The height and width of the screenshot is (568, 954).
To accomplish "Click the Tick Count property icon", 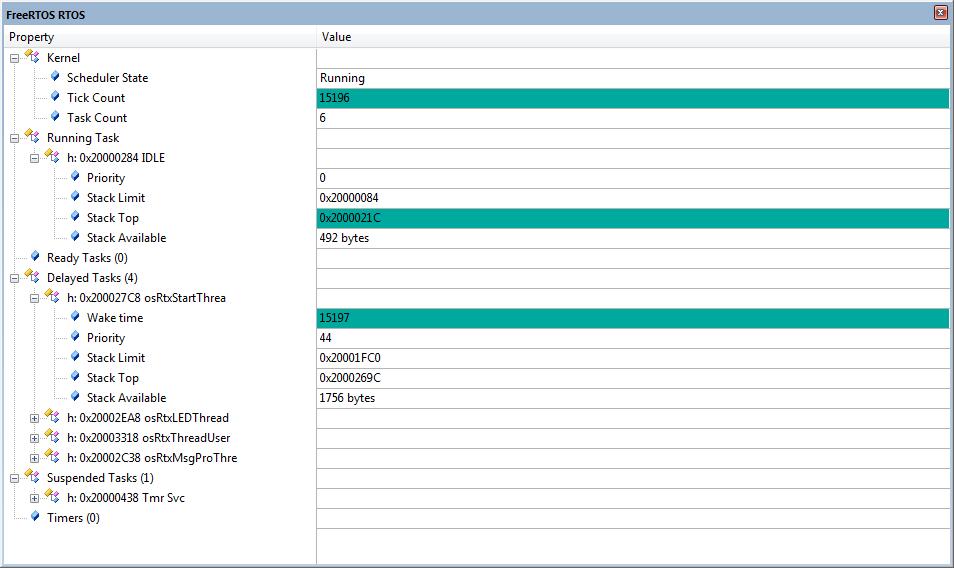I will pos(55,97).
